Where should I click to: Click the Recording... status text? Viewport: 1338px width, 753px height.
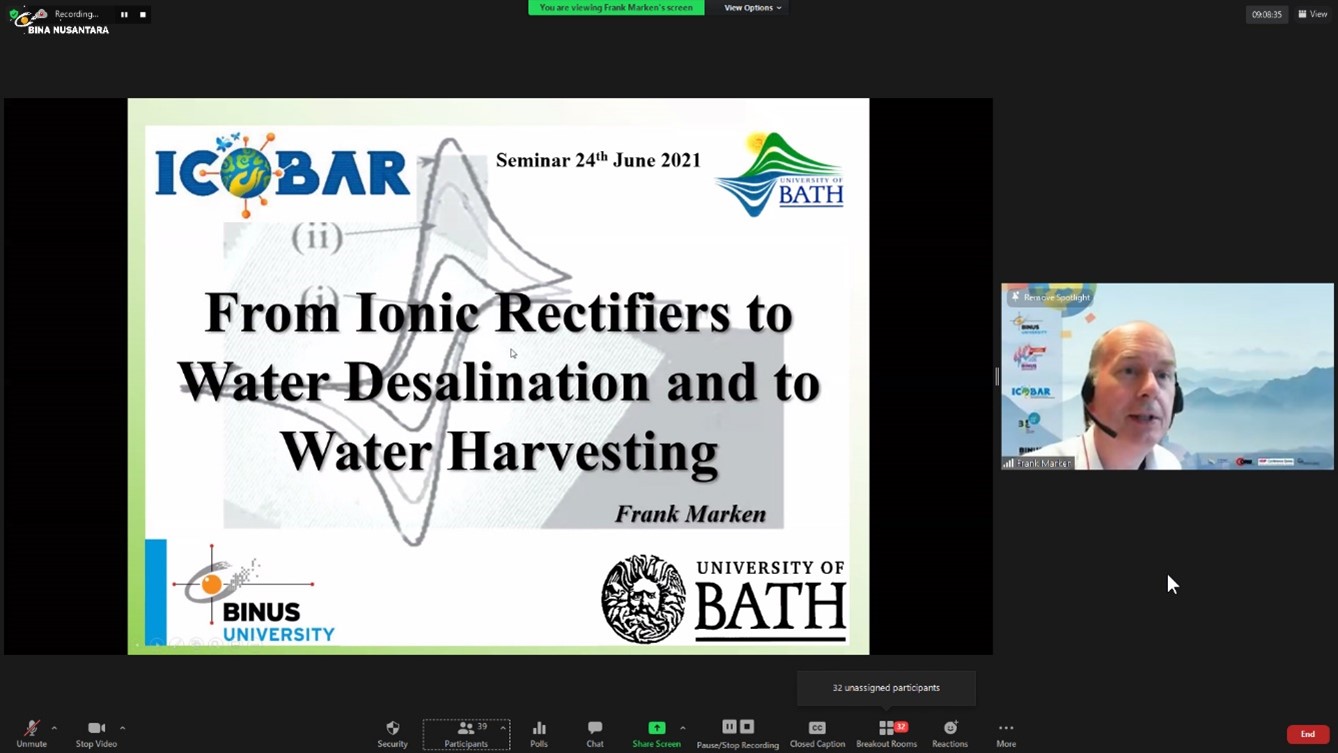click(76, 14)
